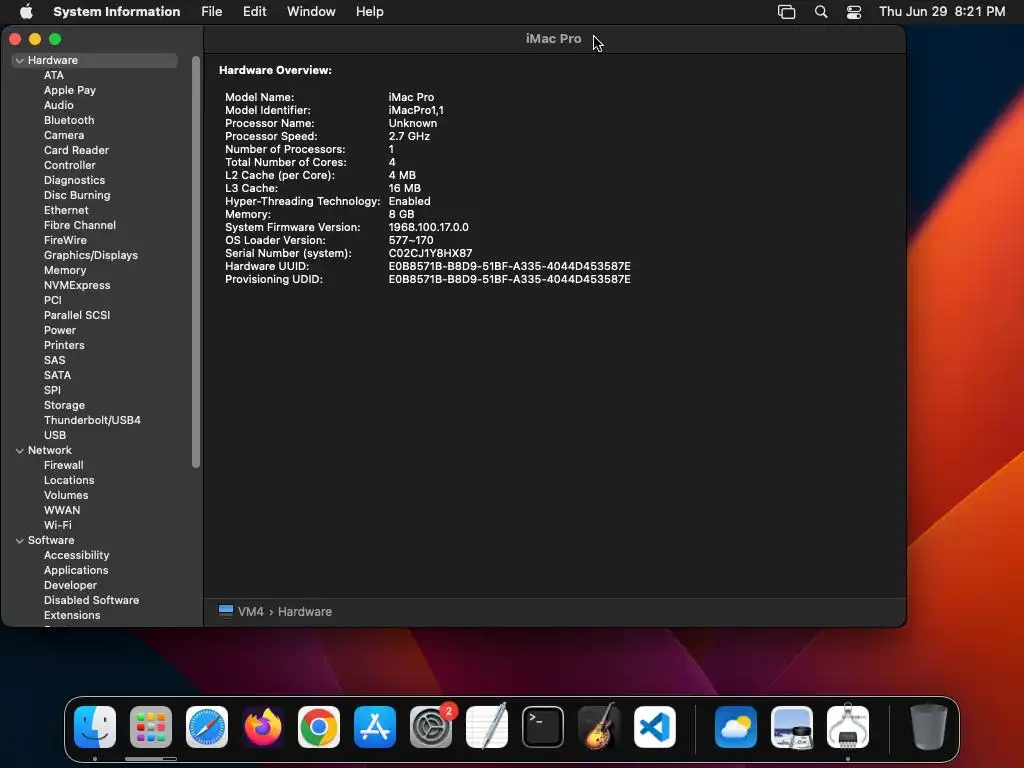The width and height of the screenshot is (1024, 768).
Task: Select Camera in the sidebar
Action: pos(64,135)
